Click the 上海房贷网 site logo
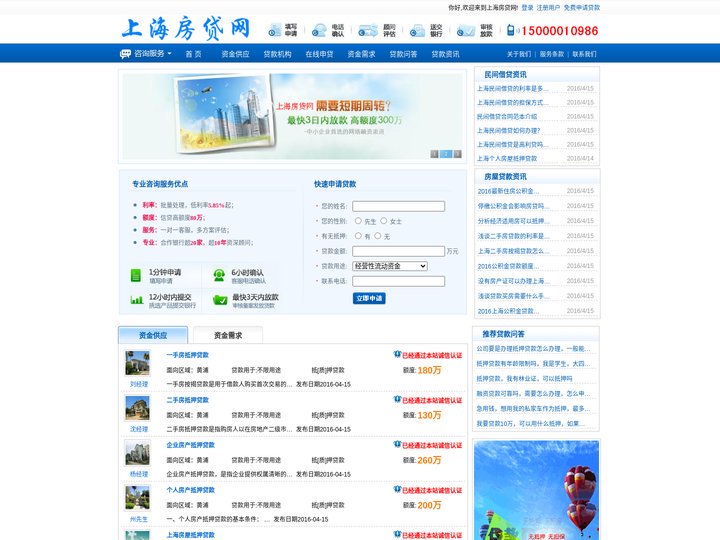The height and width of the screenshot is (540, 720). [x=186, y=28]
